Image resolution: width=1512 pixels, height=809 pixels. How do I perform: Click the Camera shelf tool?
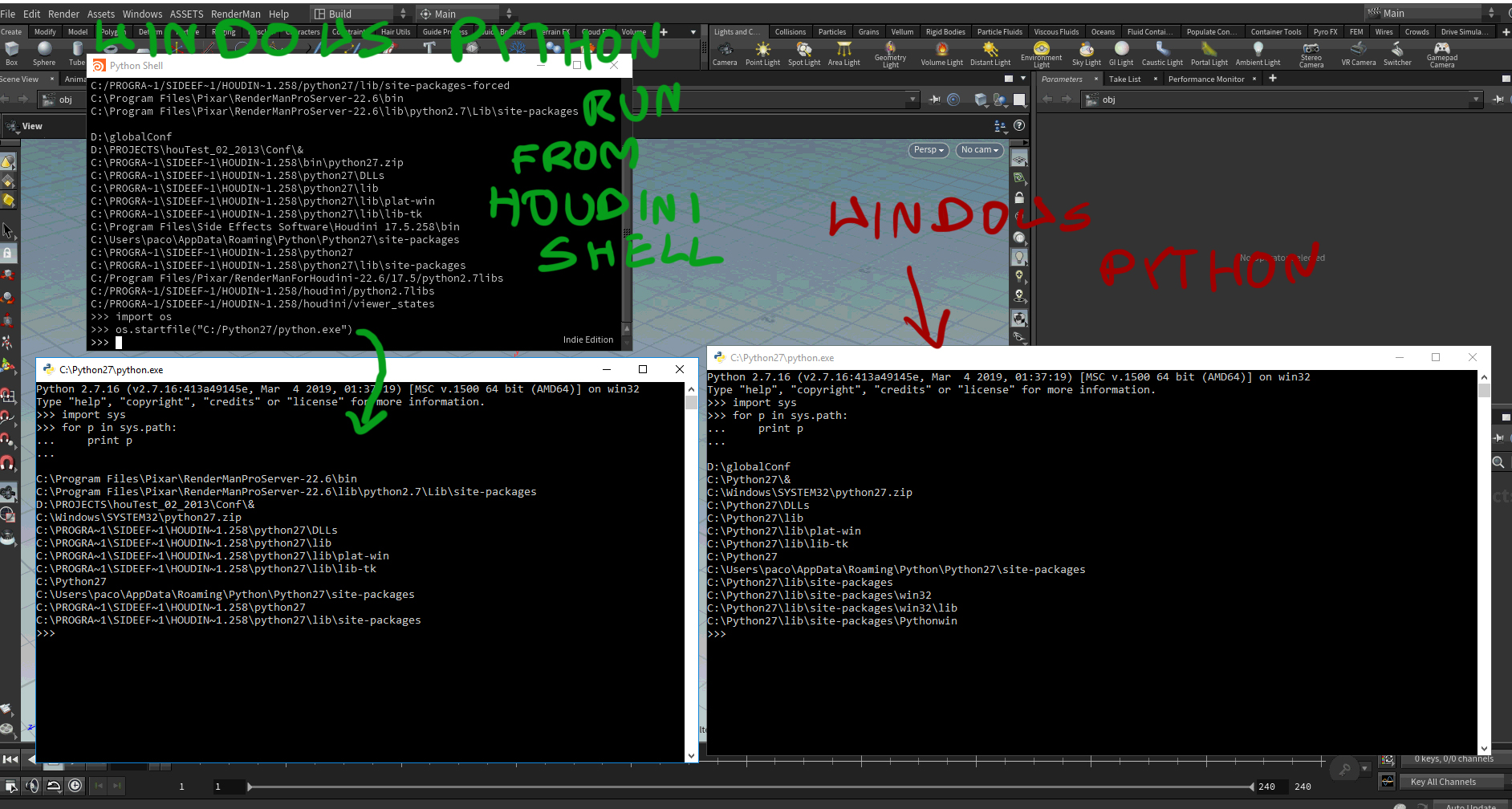[725, 54]
